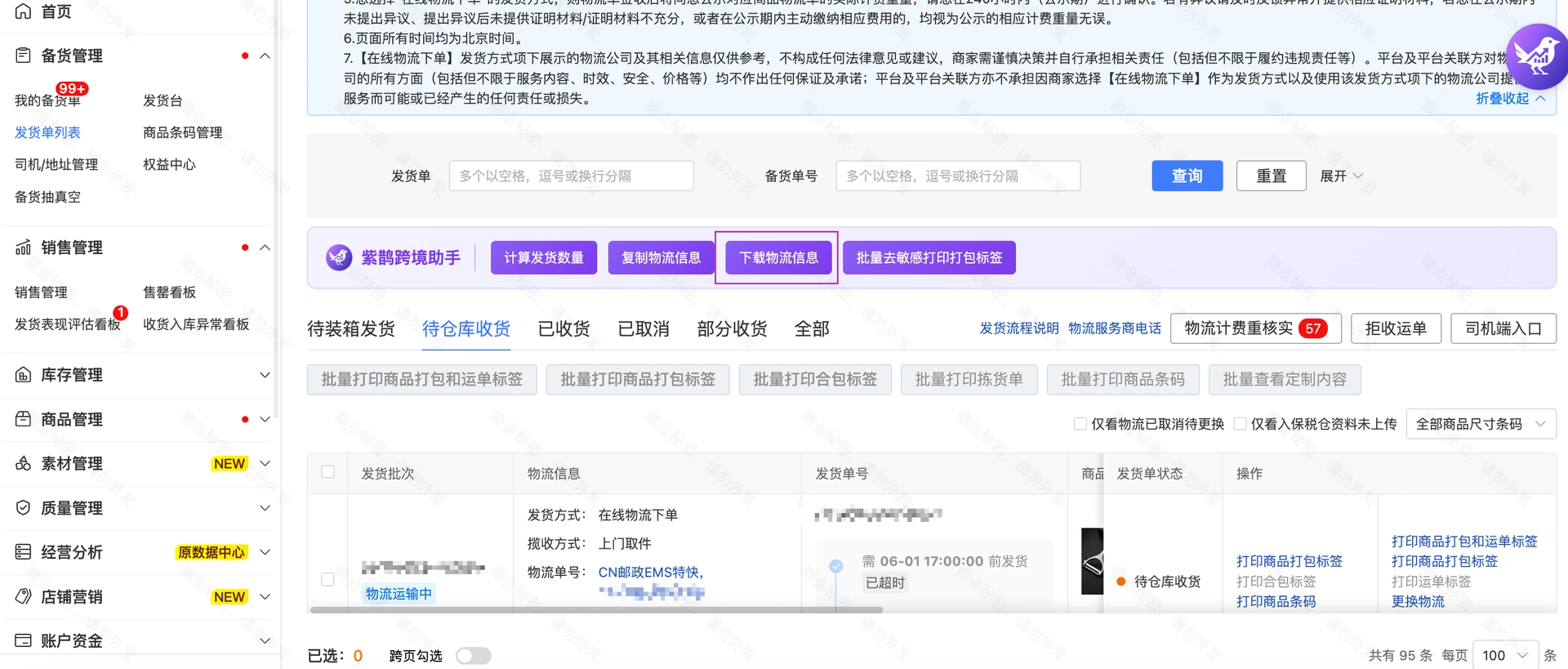Expand the 素材管理 section chevron
The image size is (1568, 669).
click(265, 463)
